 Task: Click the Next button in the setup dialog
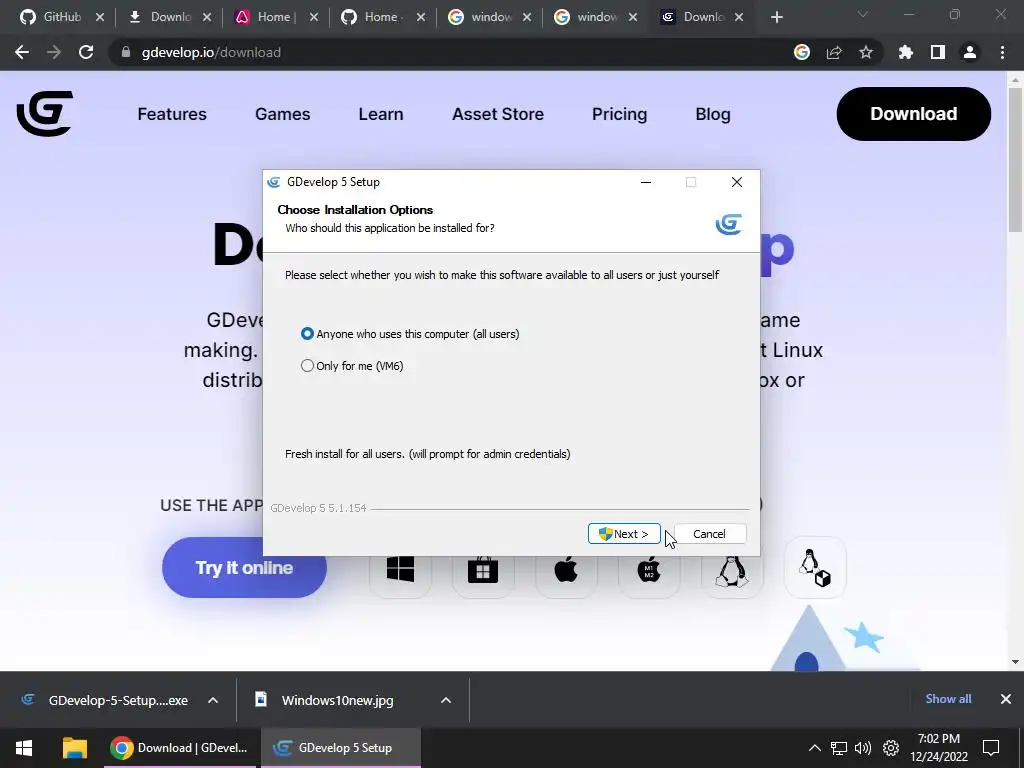click(624, 534)
